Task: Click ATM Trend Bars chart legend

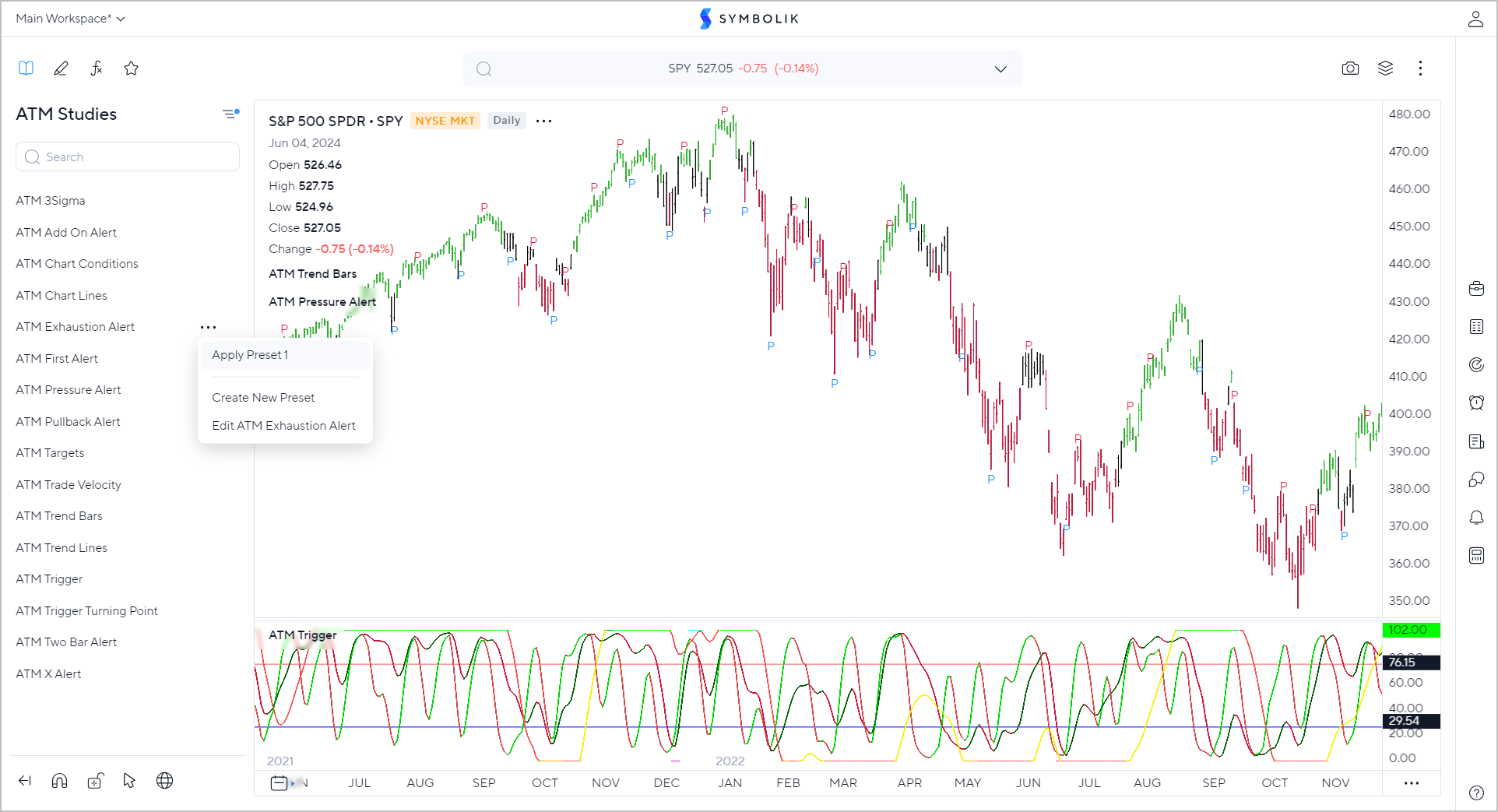Action: tap(313, 274)
